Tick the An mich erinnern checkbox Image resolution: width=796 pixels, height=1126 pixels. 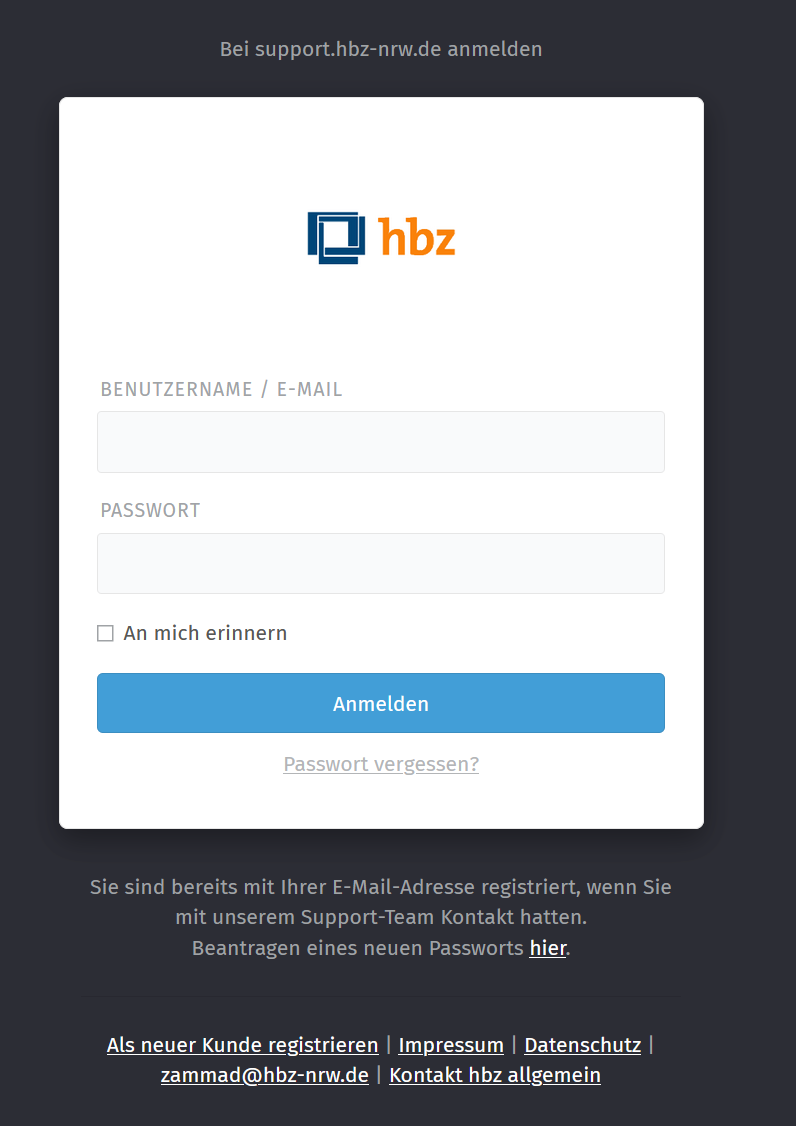point(106,633)
